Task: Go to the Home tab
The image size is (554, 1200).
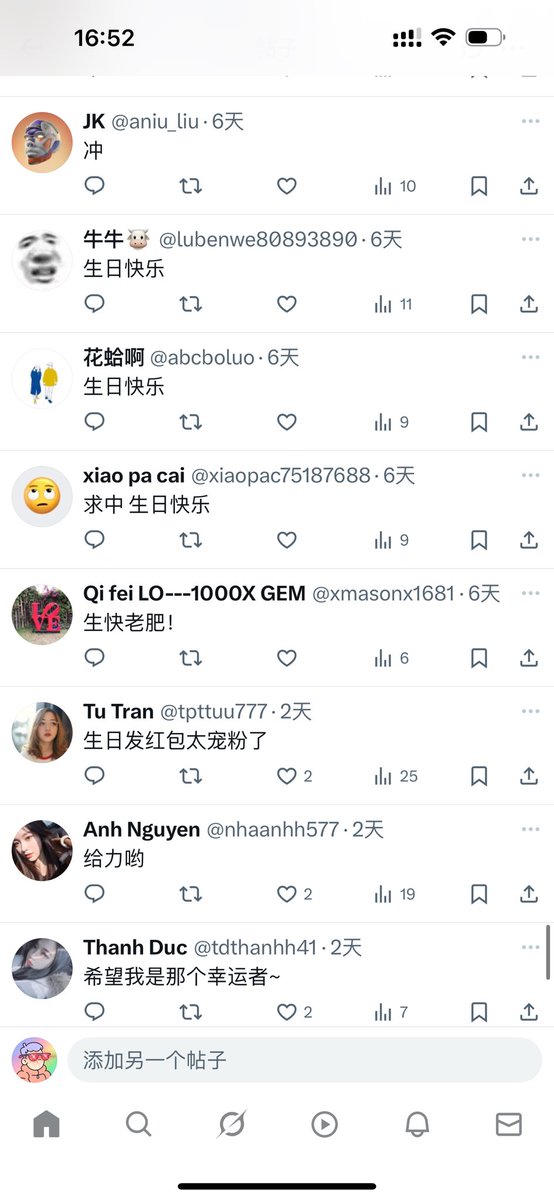Action: [46, 1124]
